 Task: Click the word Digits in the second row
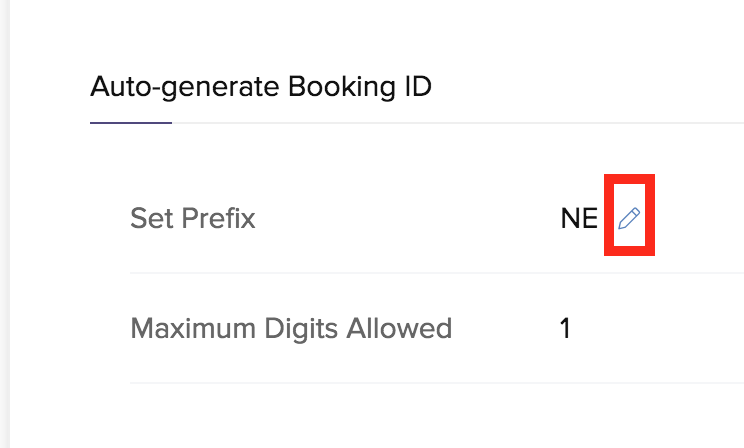(301, 328)
